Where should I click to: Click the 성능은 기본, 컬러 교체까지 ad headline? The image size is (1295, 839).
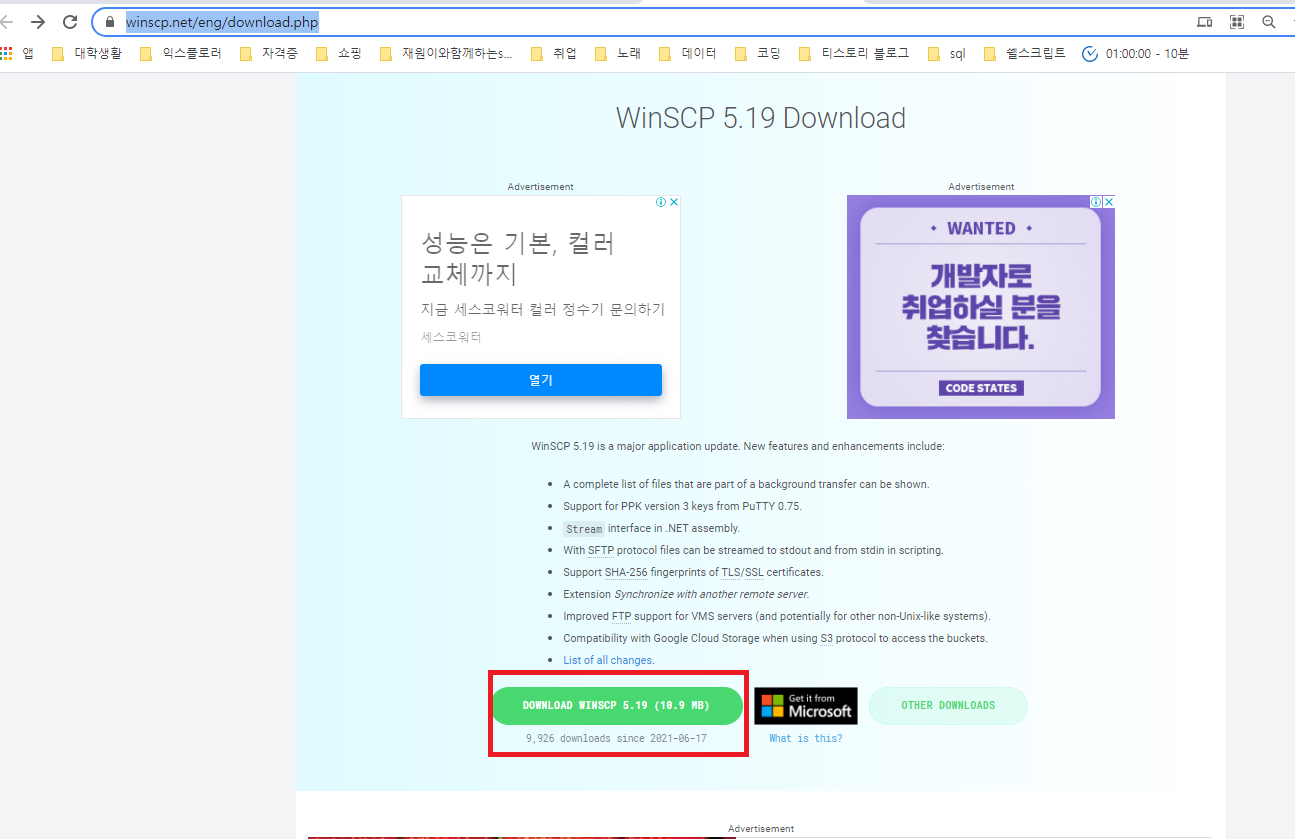point(518,258)
